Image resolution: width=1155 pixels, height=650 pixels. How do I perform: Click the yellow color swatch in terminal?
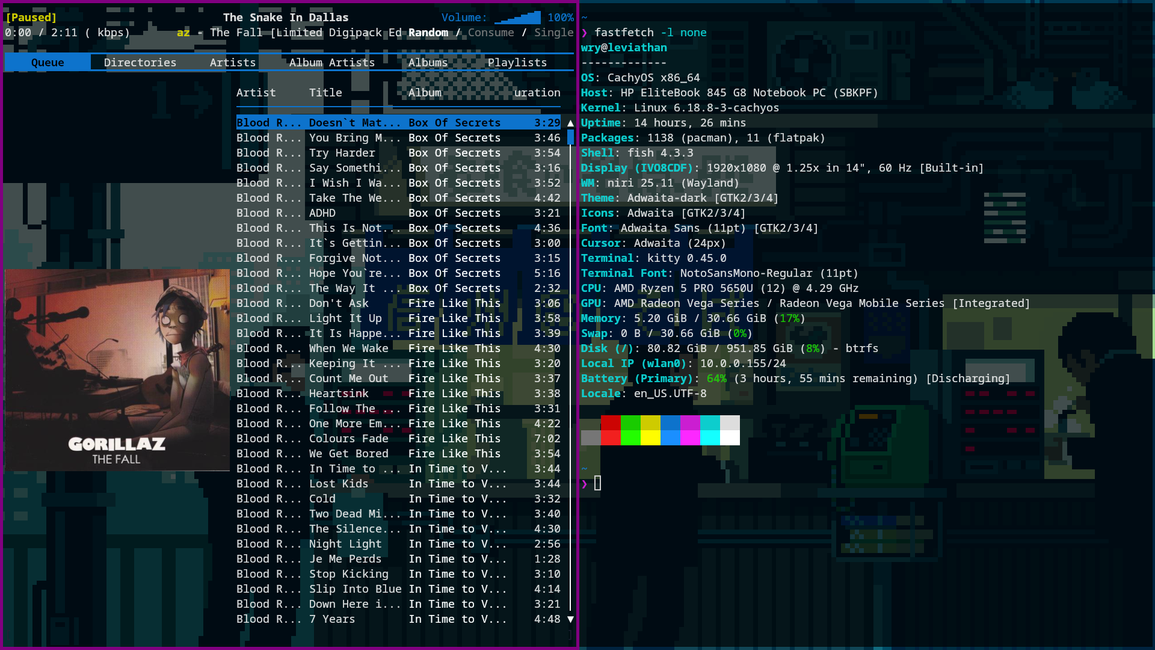(x=650, y=430)
